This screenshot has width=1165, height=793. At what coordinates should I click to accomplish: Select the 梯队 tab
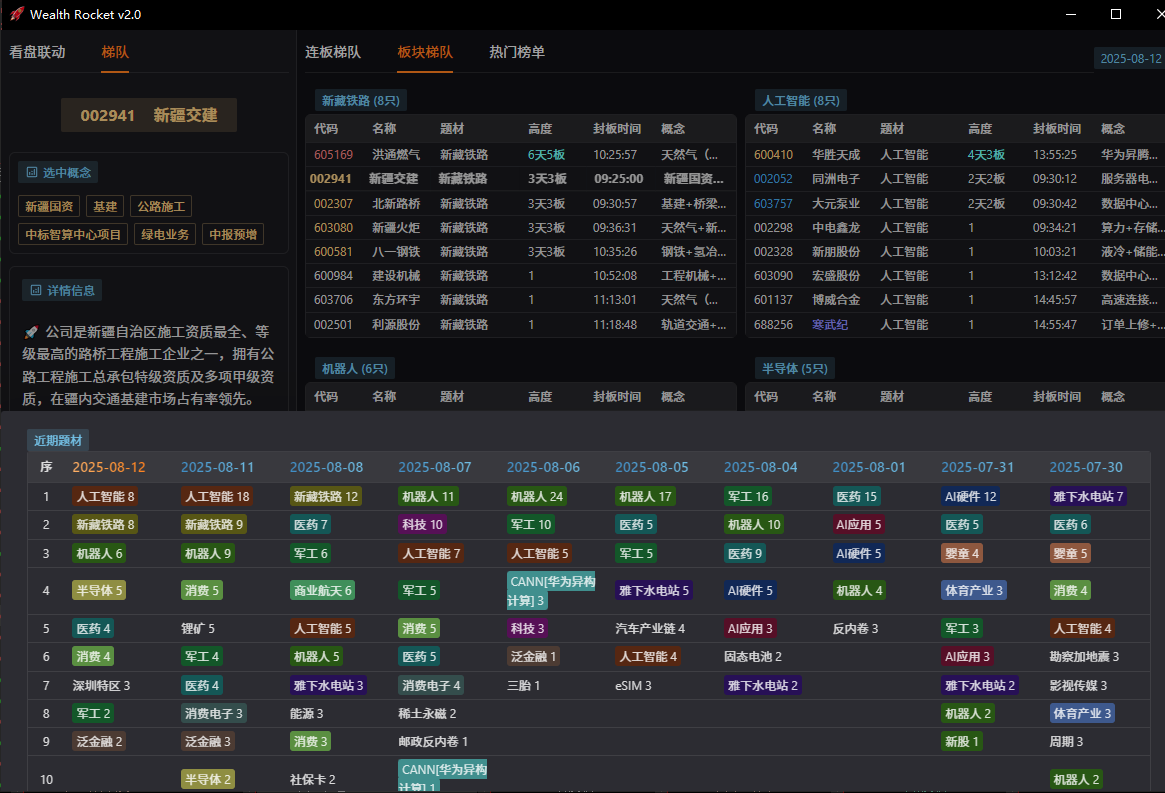pyautogui.click(x=115, y=51)
